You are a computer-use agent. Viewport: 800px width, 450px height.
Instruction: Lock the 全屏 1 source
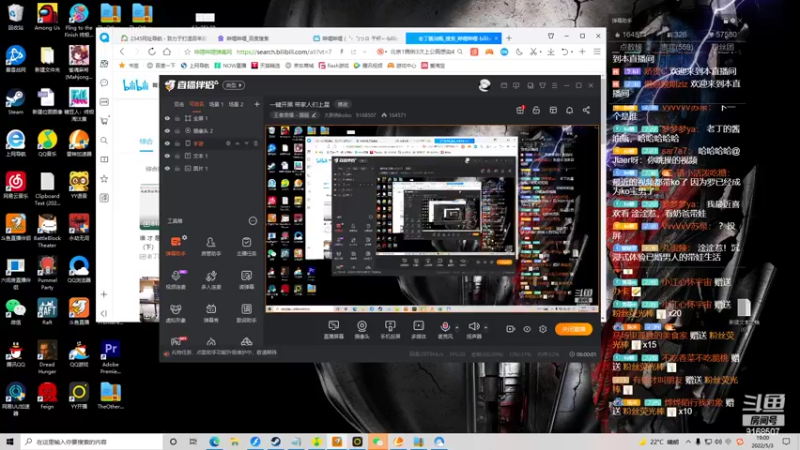(178, 118)
